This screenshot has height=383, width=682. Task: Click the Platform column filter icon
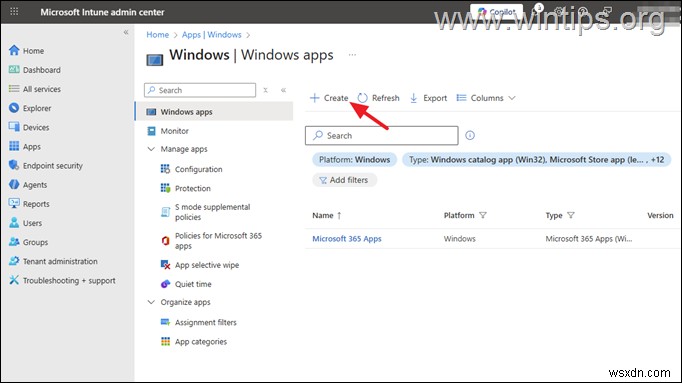click(483, 215)
